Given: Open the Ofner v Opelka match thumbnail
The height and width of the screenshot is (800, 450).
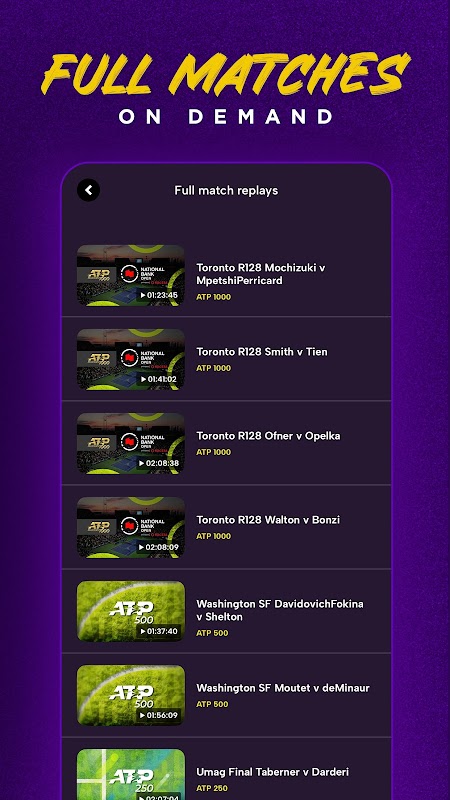Looking at the screenshot, I should point(131,443).
